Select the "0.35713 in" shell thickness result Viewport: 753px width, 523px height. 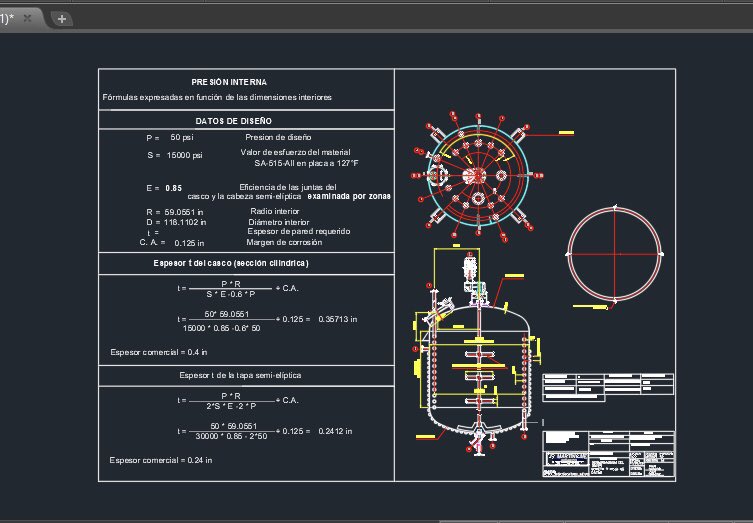[338, 319]
